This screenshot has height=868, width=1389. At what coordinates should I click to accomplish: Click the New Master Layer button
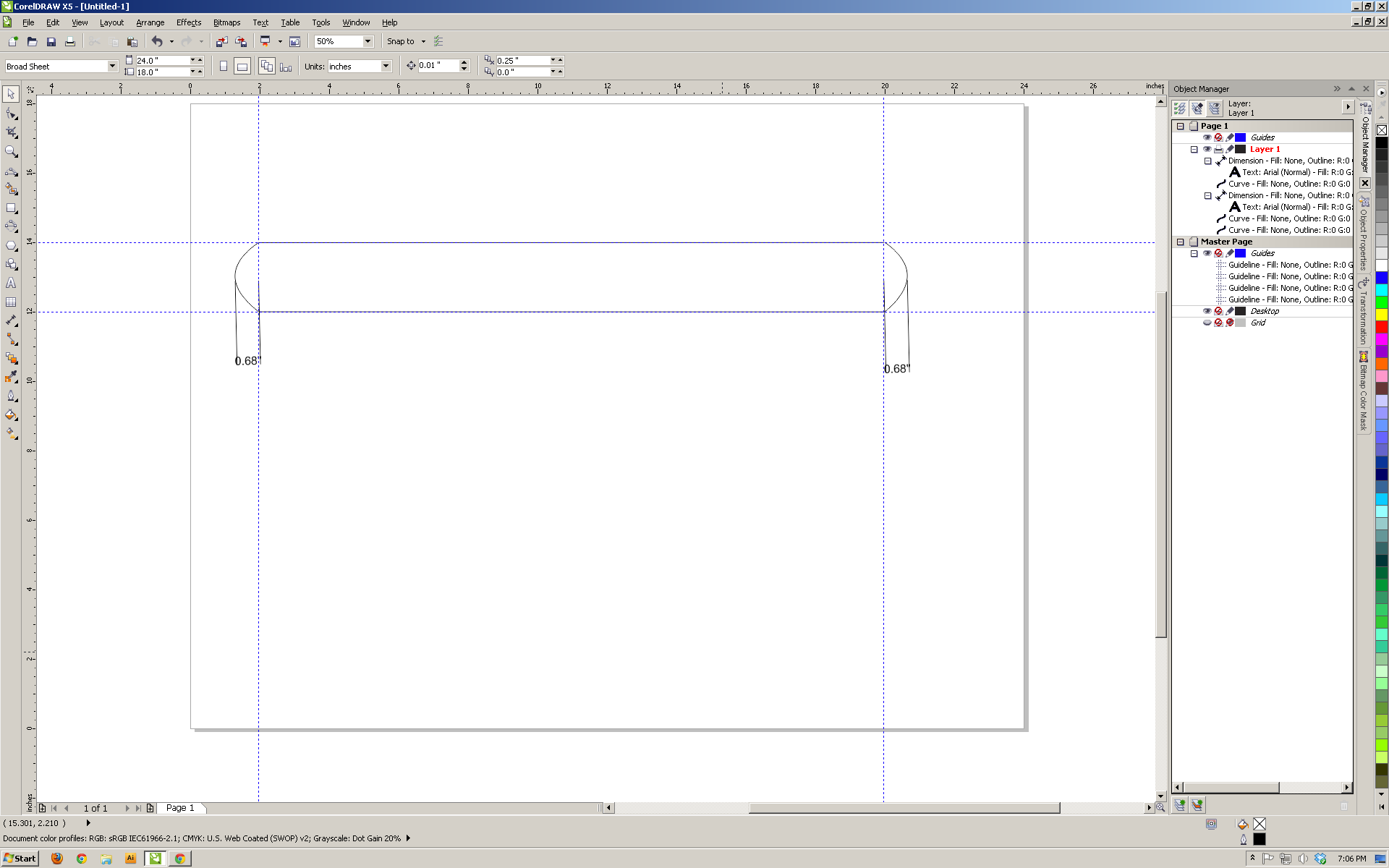click(1197, 805)
